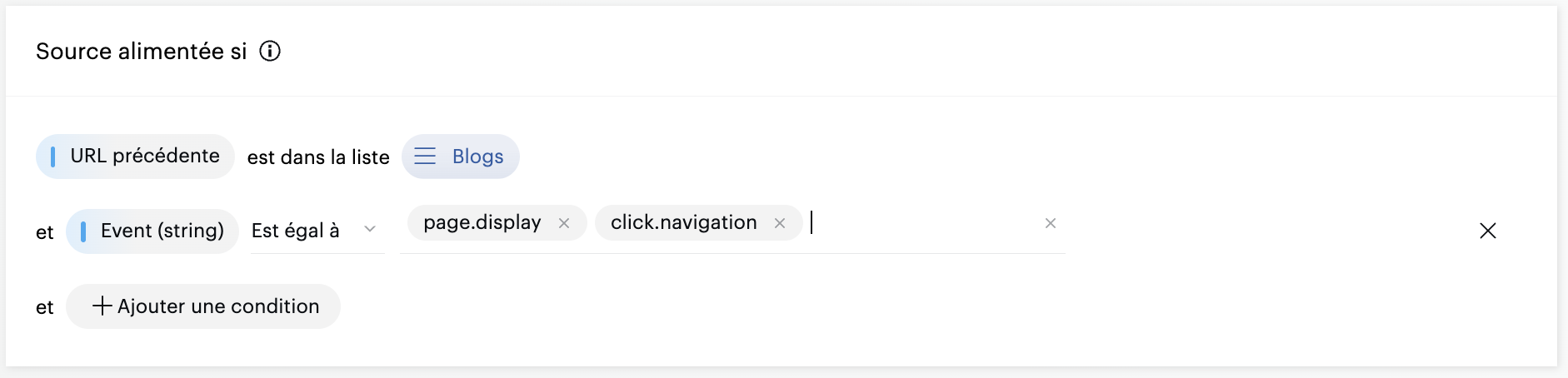Delete the Event (string) condition row
Screen dimensions: 1568x378
coord(1488,231)
